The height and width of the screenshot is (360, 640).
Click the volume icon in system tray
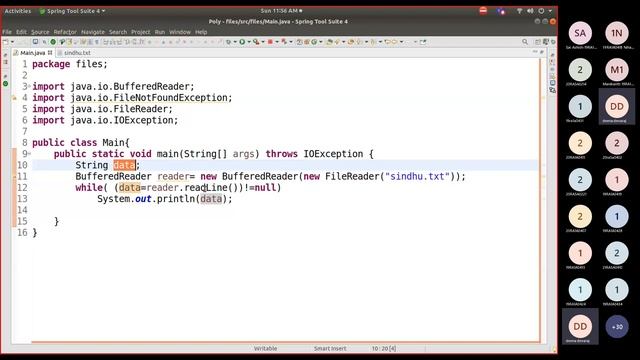(x=530, y=11)
